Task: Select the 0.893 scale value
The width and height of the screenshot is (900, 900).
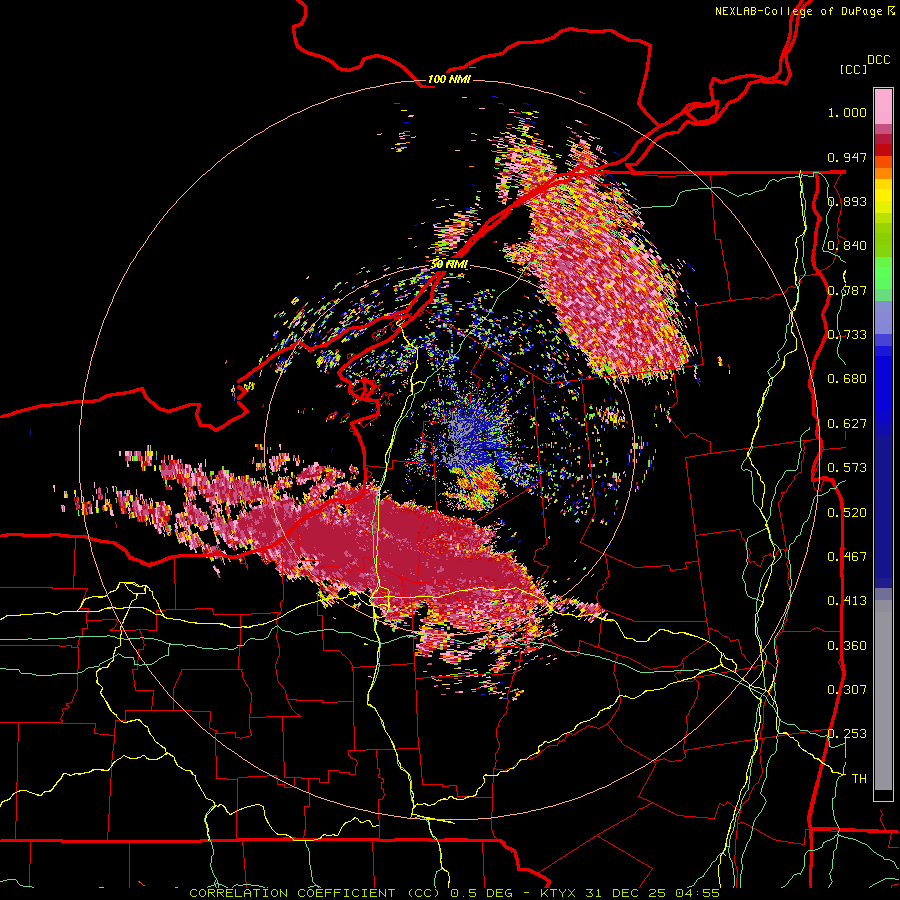Action: coord(847,201)
